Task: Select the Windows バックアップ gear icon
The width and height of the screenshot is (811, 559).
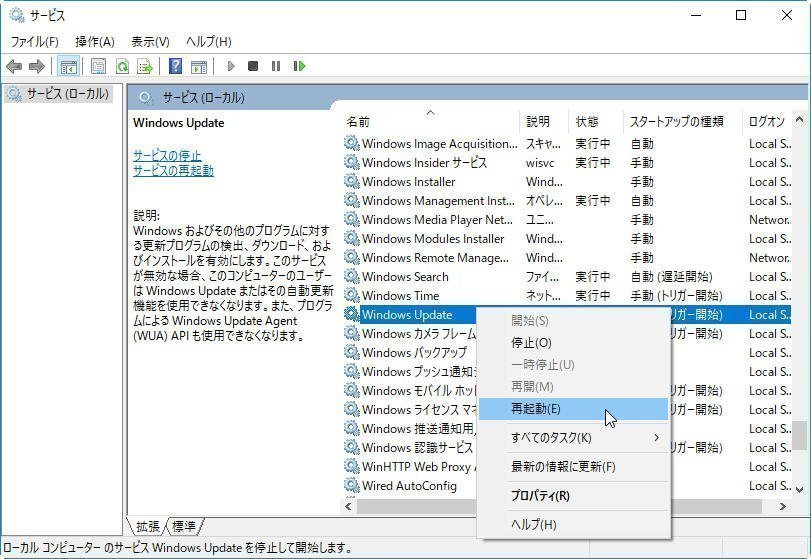Action: click(352, 352)
